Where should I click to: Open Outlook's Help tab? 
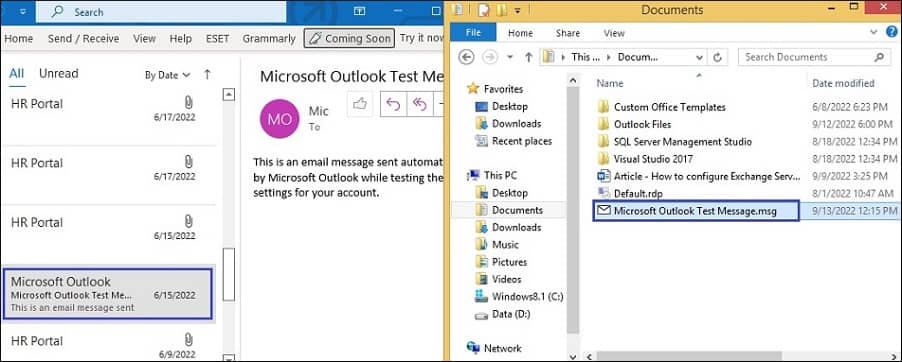coord(181,39)
